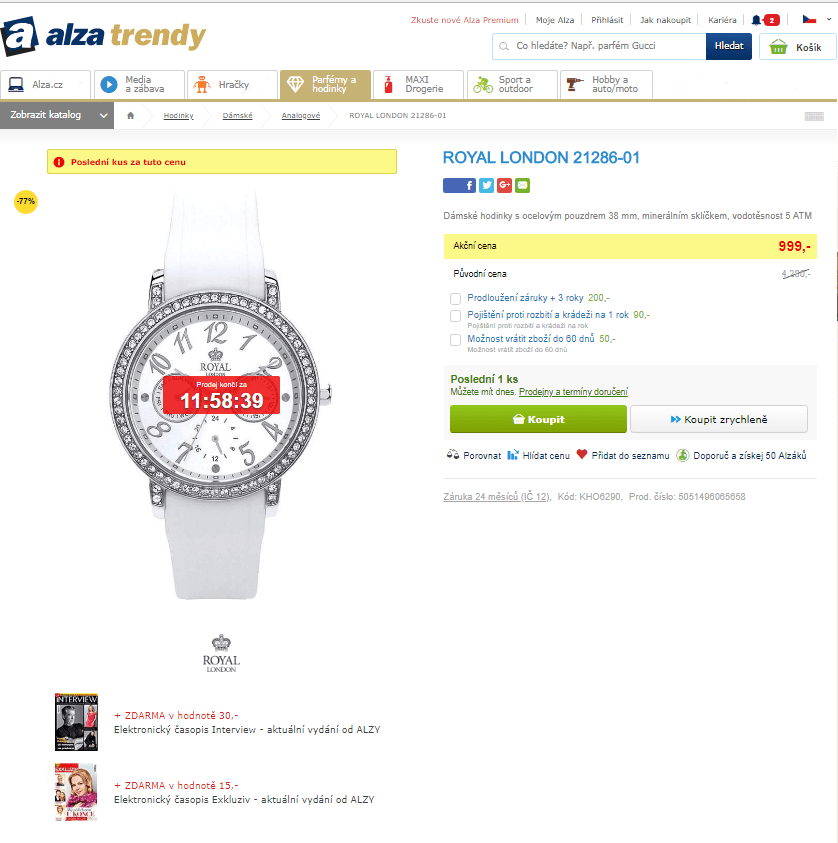Check Pojištění proti rozbití a krádeži
The image size is (838, 843).
tap(455, 316)
